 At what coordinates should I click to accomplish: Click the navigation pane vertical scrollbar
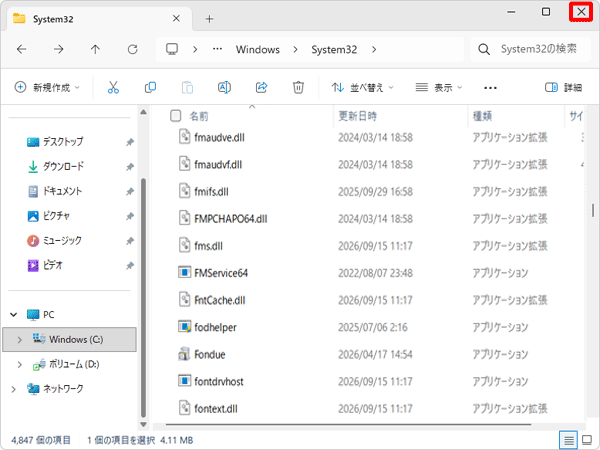click(143, 297)
